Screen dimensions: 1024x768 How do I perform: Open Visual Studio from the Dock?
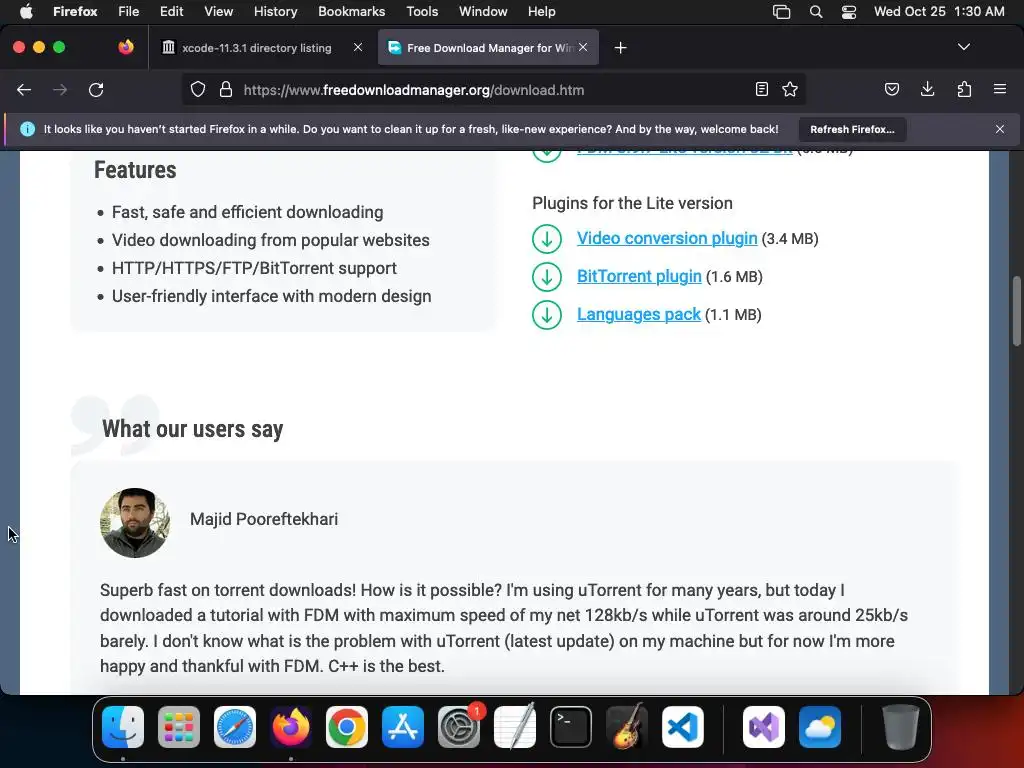(x=764, y=727)
